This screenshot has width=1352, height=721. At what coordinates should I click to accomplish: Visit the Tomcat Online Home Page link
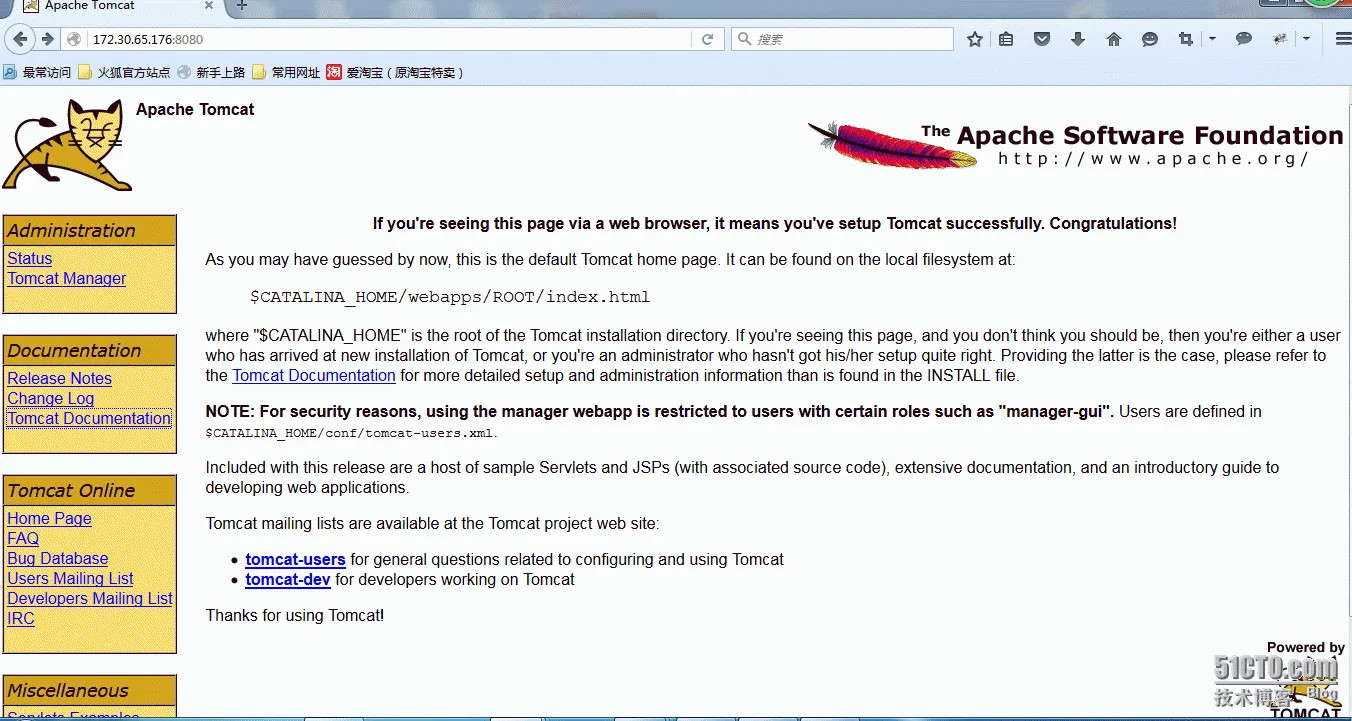click(49, 518)
